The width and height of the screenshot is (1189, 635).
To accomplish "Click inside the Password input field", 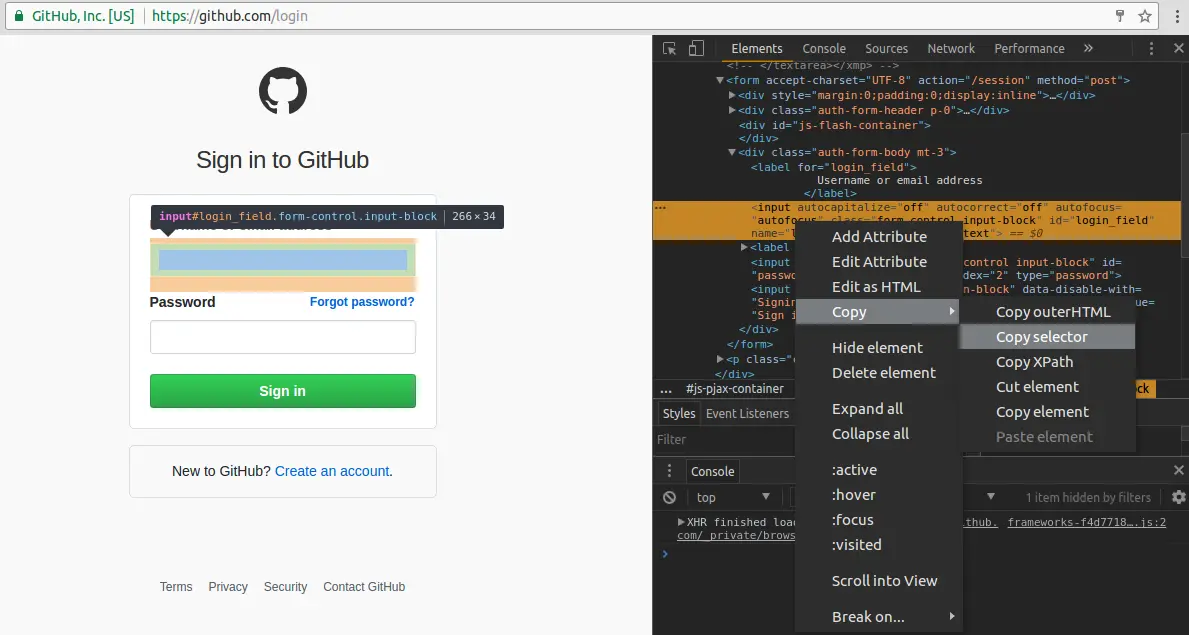I will point(283,337).
